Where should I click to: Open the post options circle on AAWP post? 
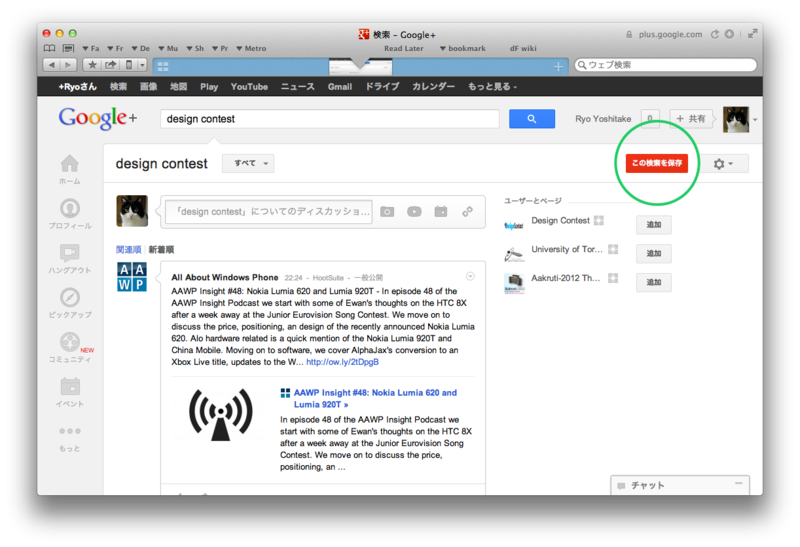click(x=470, y=276)
